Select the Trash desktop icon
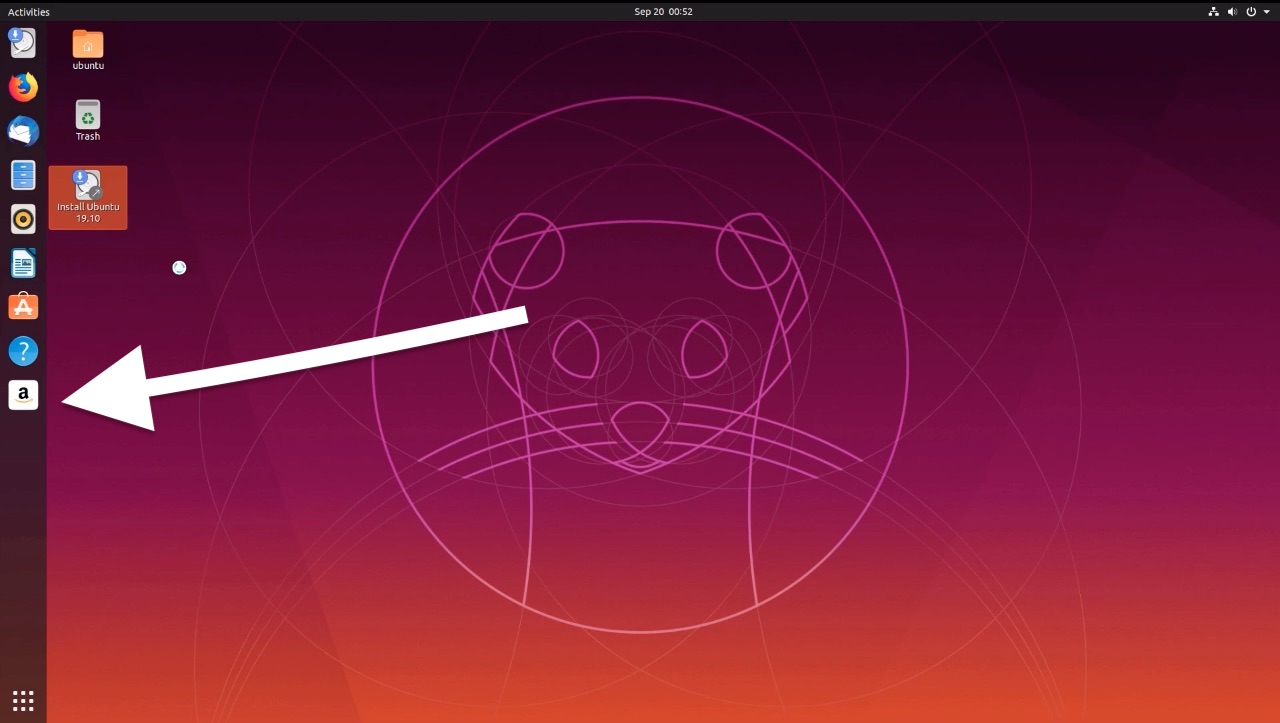Screen dimensions: 1280x723 88,120
